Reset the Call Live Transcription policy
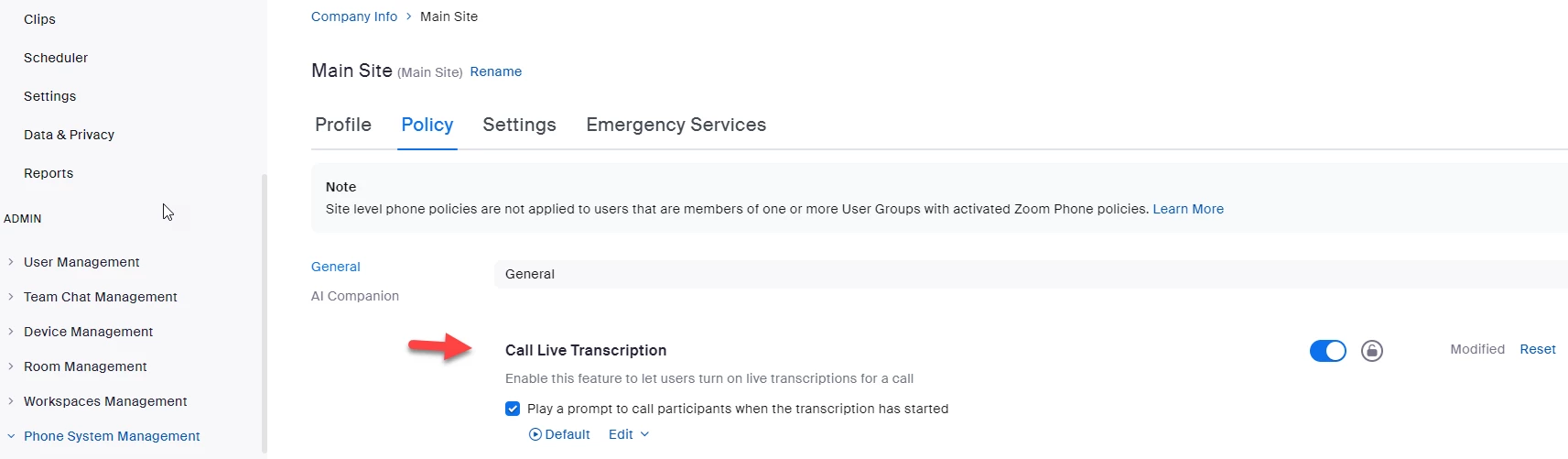The height and width of the screenshot is (459, 1568). tap(1537, 349)
